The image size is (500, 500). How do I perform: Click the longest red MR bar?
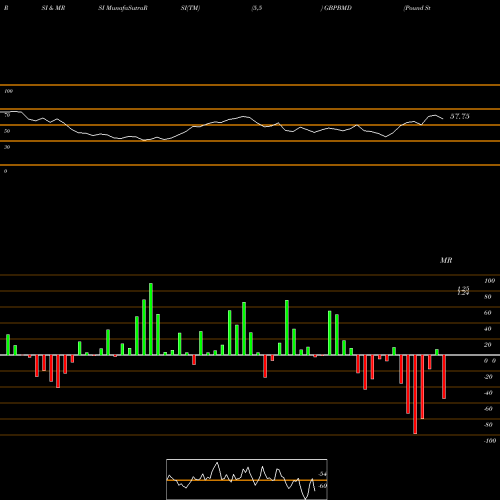(x=415, y=394)
